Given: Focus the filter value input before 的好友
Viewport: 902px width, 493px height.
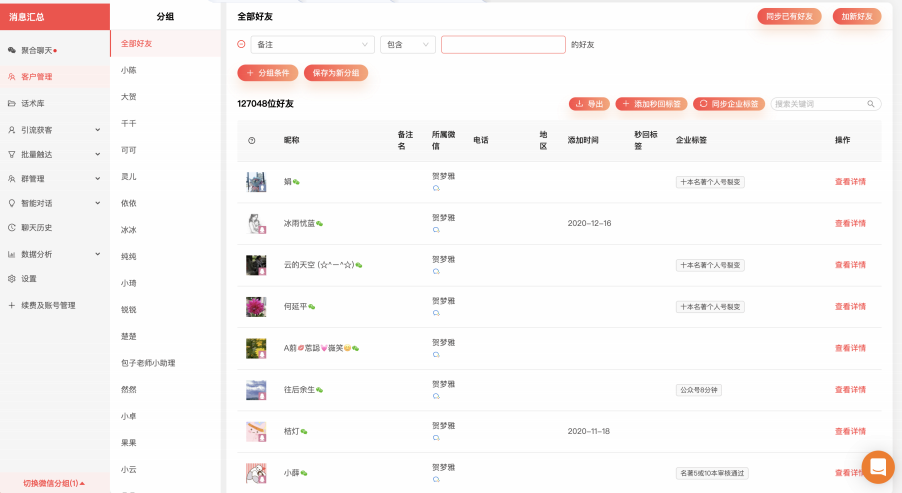Looking at the screenshot, I should [x=503, y=44].
